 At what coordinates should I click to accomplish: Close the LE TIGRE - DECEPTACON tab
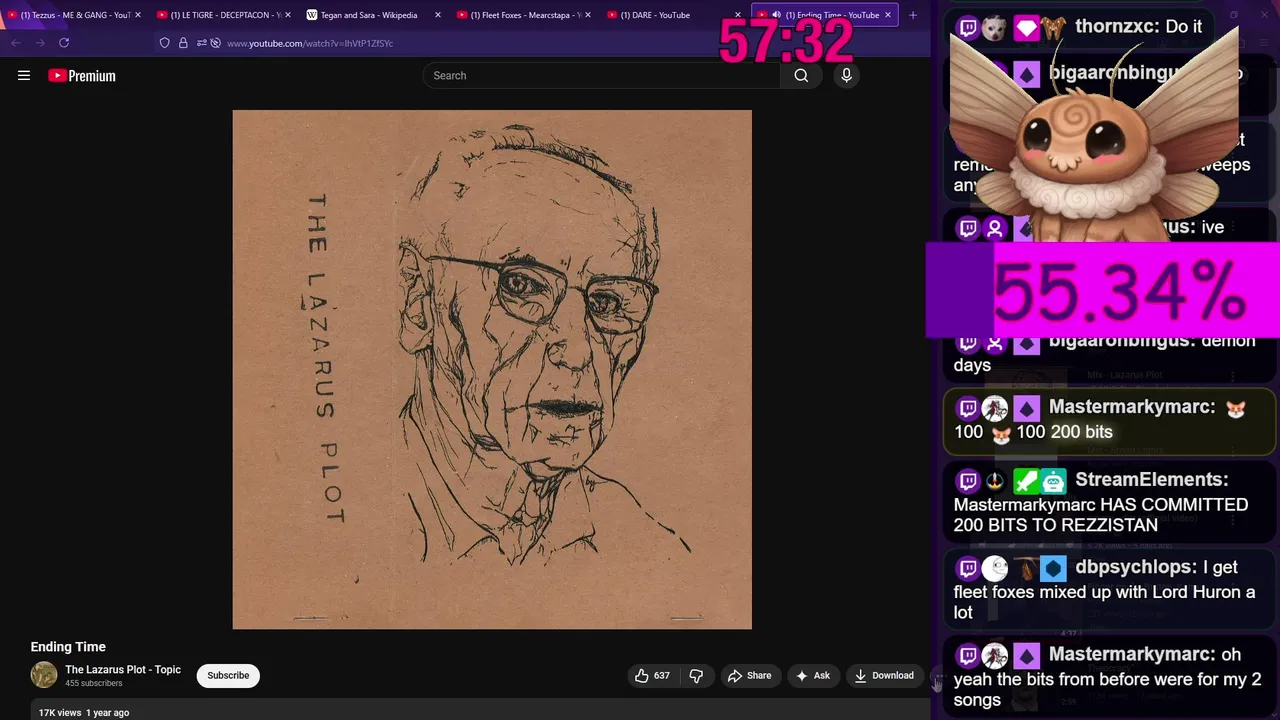pos(288,15)
